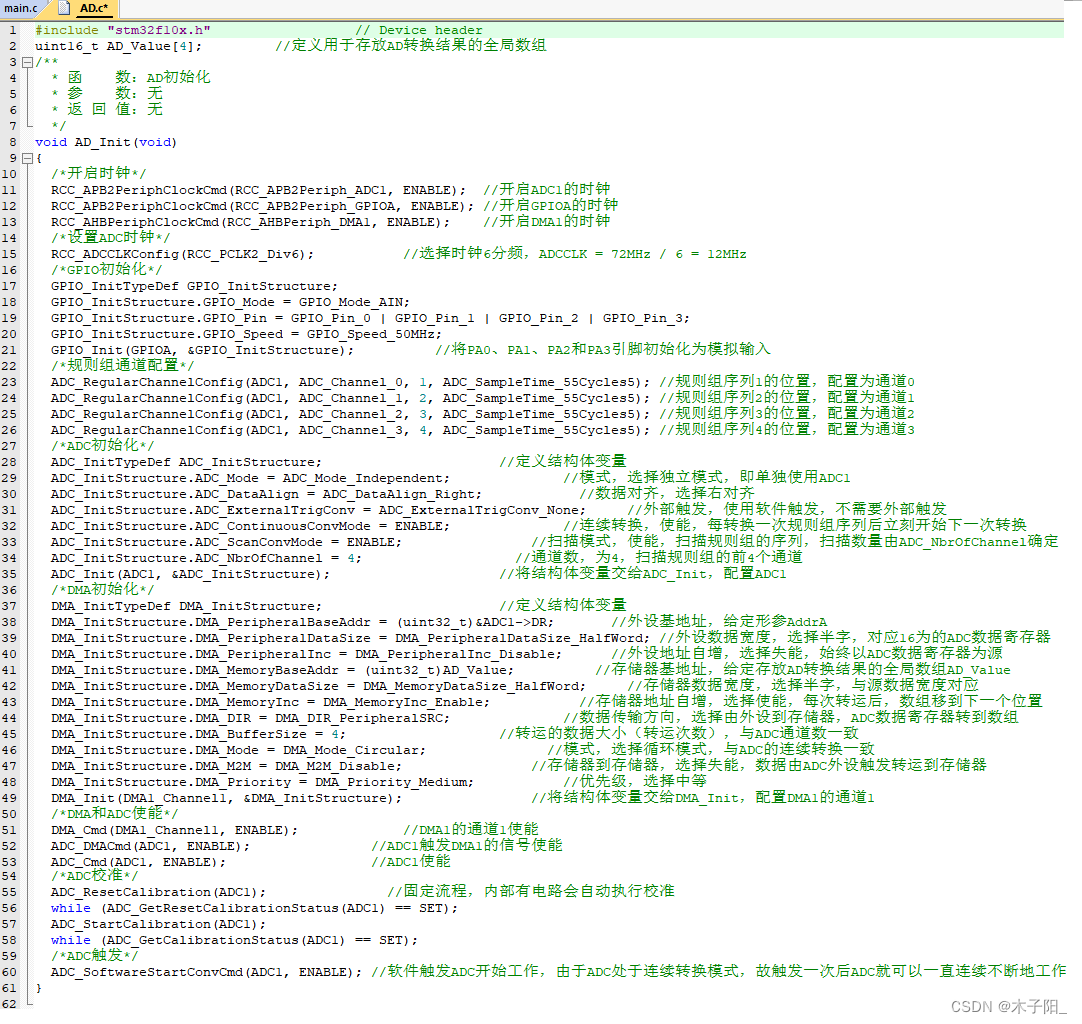Click the DMA_MemoryBaseAddr assignment line

click(282, 670)
